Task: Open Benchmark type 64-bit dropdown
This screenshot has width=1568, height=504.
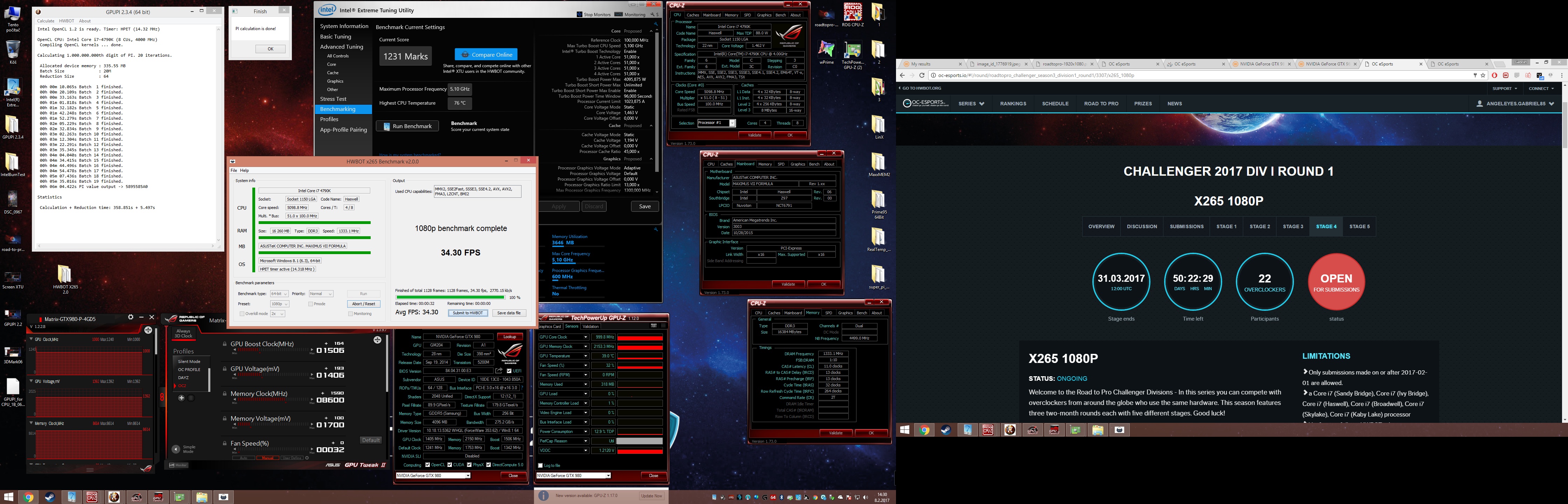Action: coord(279,294)
